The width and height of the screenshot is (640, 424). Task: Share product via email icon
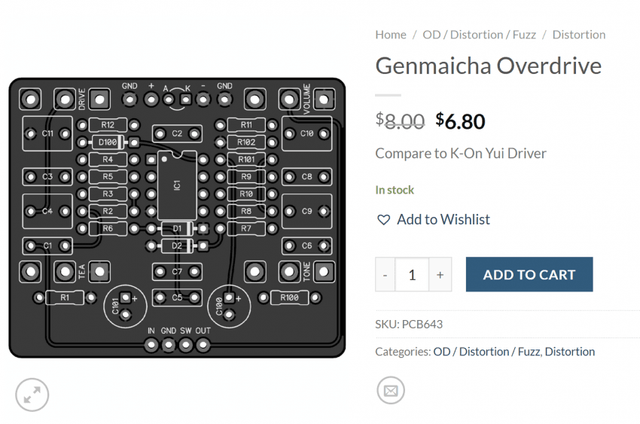coord(390,390)
